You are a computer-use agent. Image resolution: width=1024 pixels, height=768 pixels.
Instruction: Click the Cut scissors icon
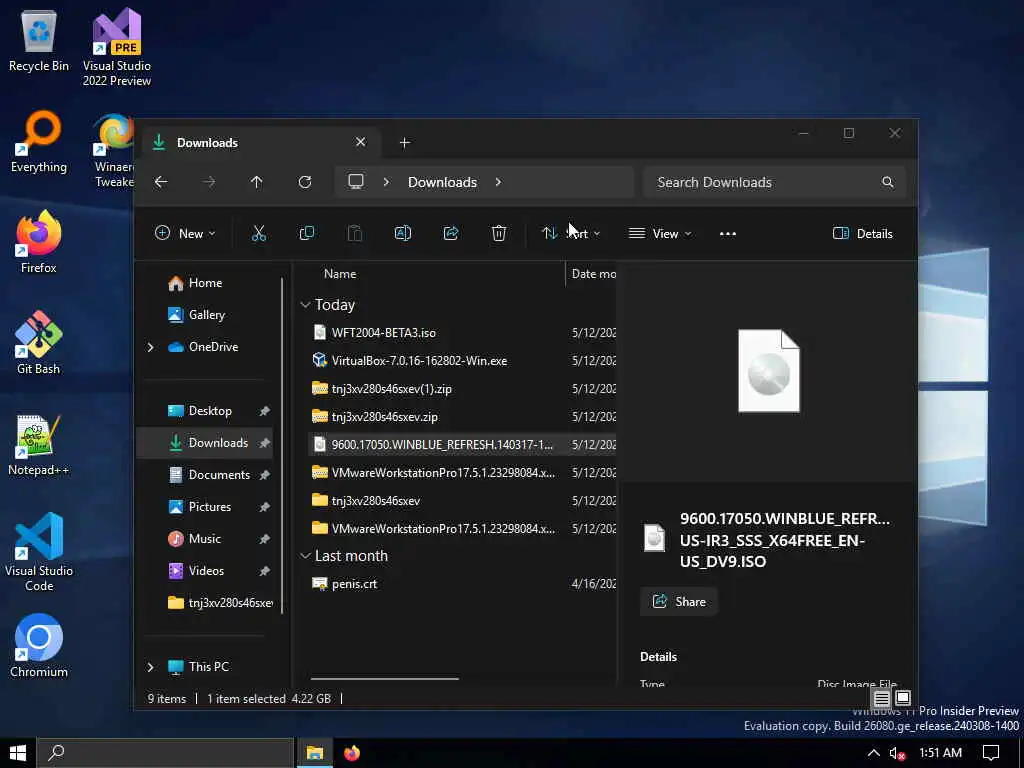pyautogui.click(x=259, y=233)
